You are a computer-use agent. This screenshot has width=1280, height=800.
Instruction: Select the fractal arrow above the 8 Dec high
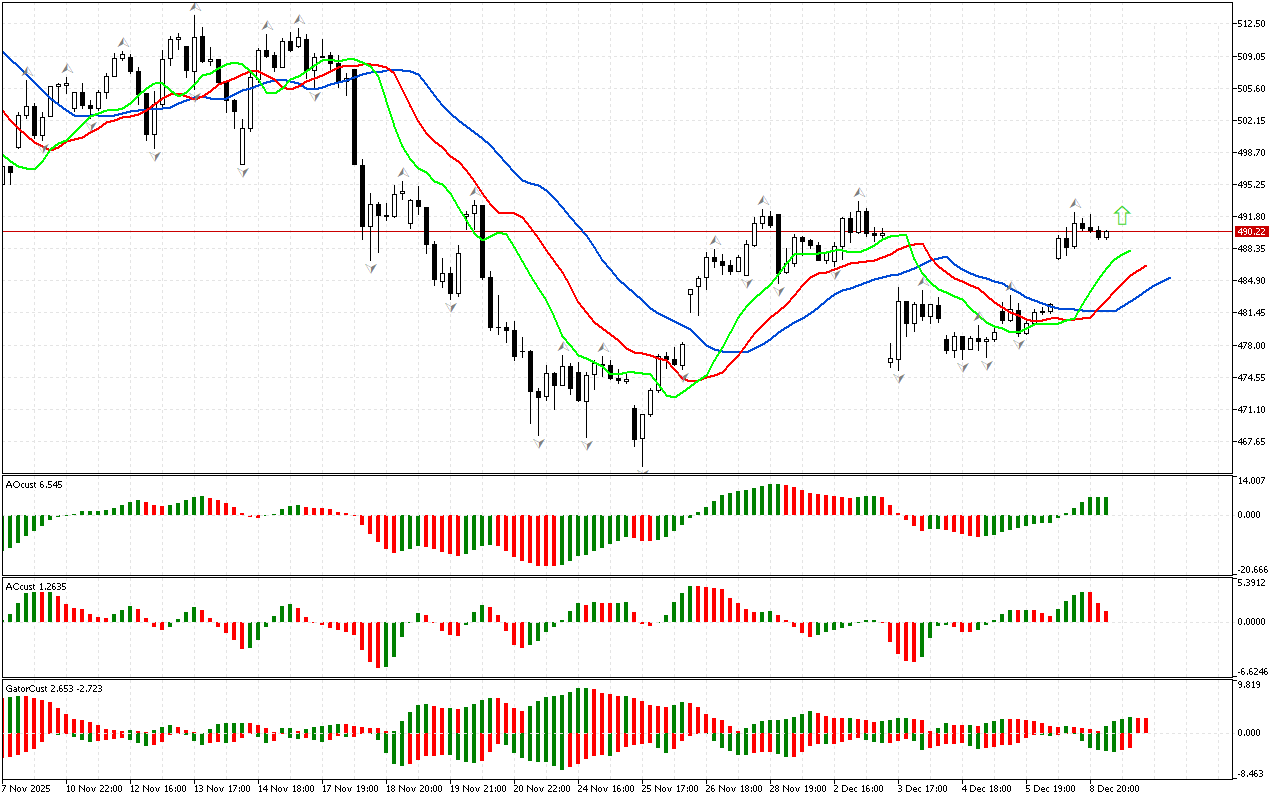1075,202
